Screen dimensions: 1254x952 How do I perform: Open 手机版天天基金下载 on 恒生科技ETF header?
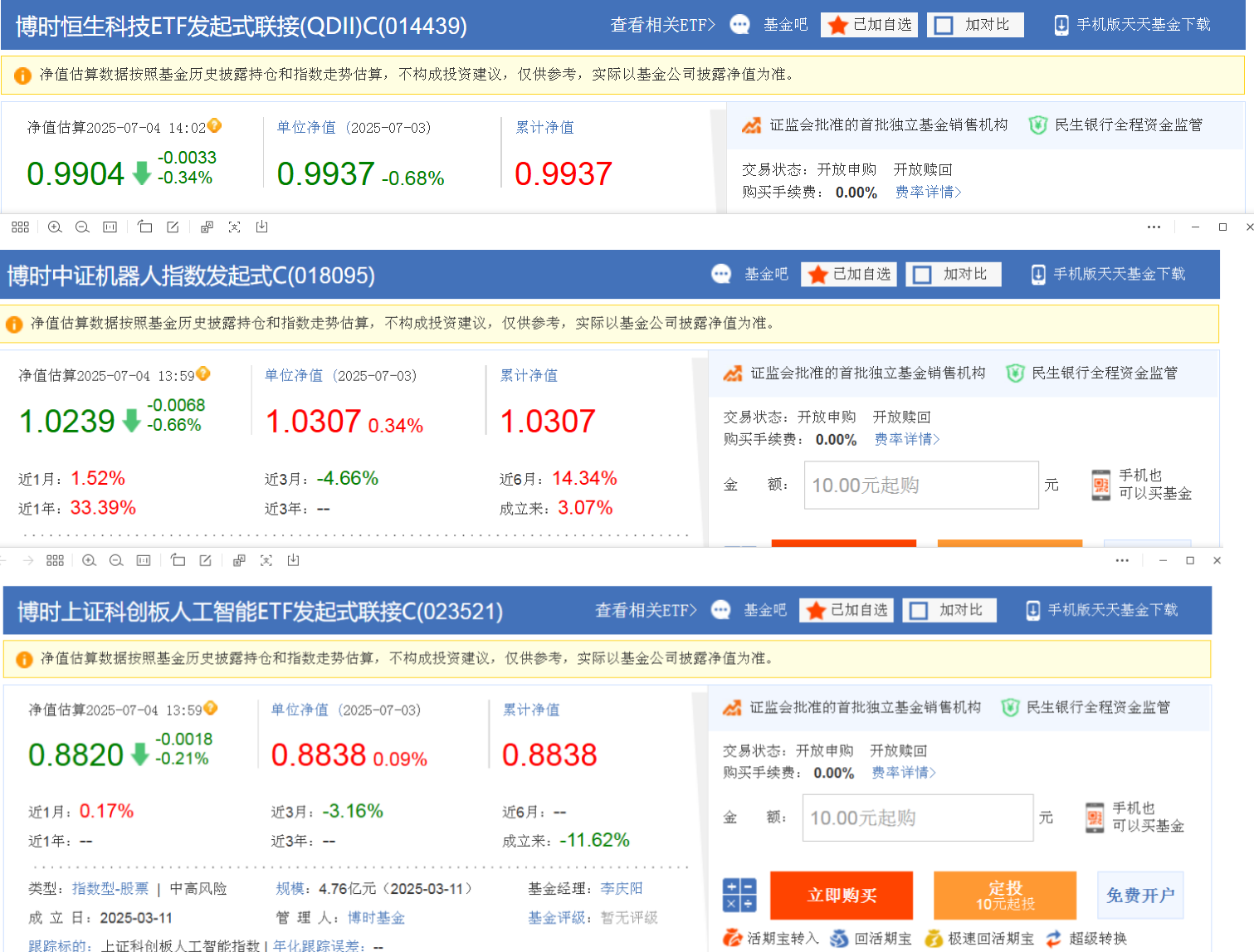1132,25
